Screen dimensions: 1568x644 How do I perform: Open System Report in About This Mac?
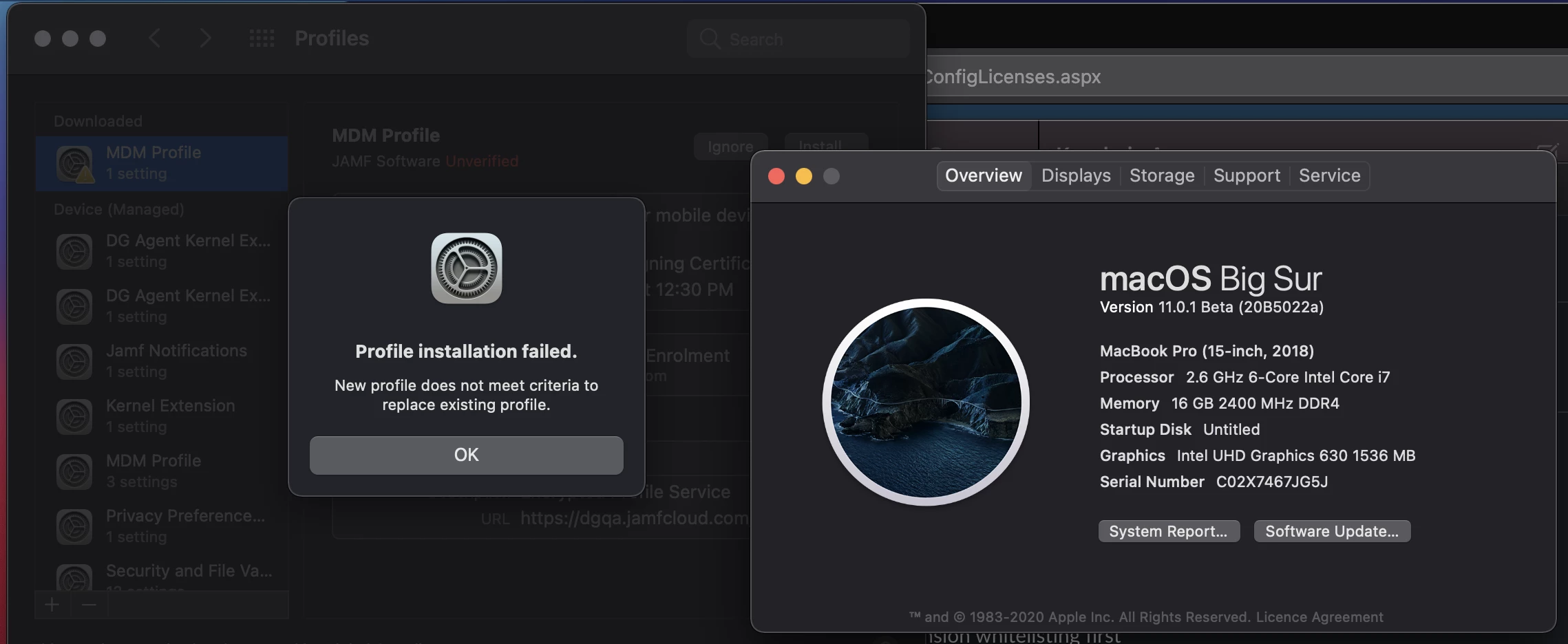click(x=1169, y=531)
